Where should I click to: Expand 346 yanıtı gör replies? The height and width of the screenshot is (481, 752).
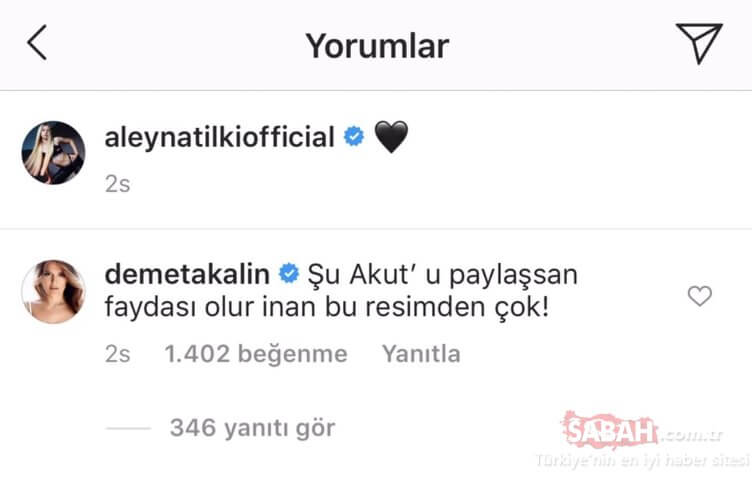click(x=252, y=428)
